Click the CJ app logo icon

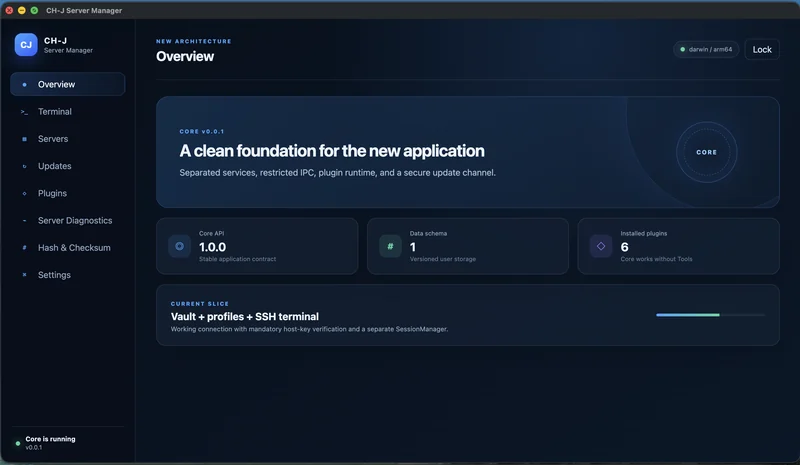[26, 44]
